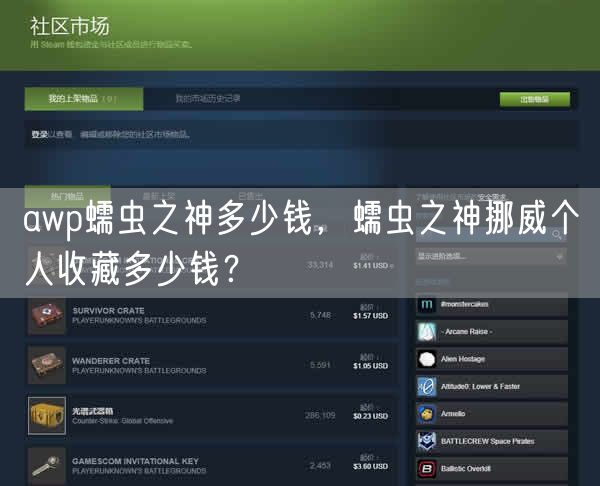Open the WANDERER CRATE listing name
This screenshot has height=486, width=600.
click(x=111, y=361)
